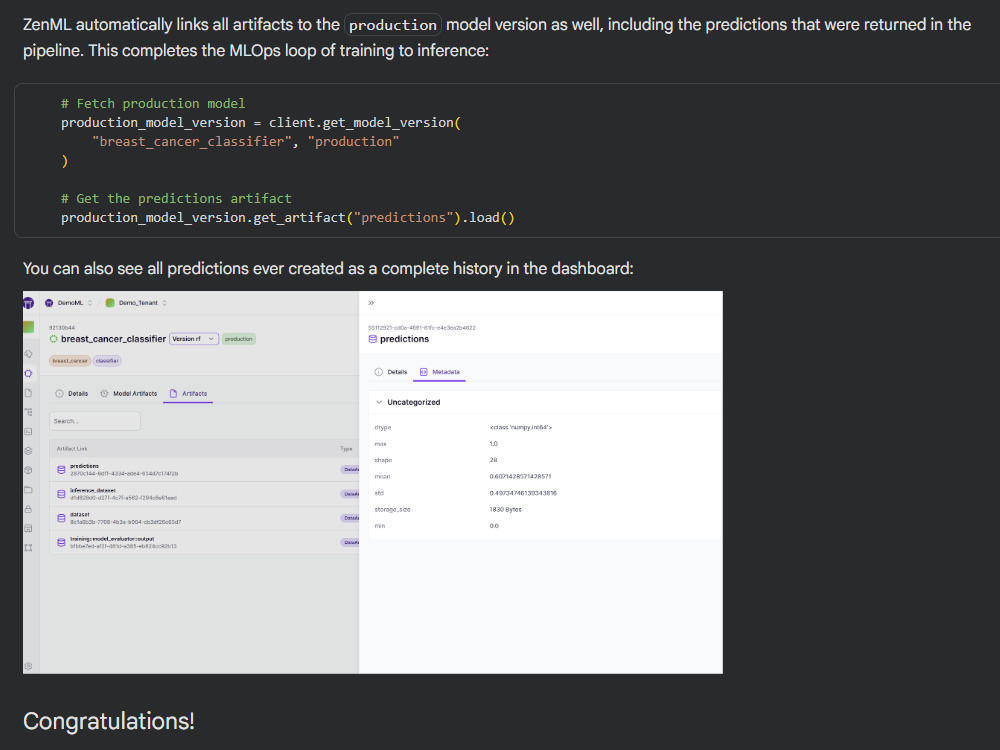This screenshot has width=1000, height=750.
Task: Select the Metadata tab in predictions panel
Action: coord(439,372)
